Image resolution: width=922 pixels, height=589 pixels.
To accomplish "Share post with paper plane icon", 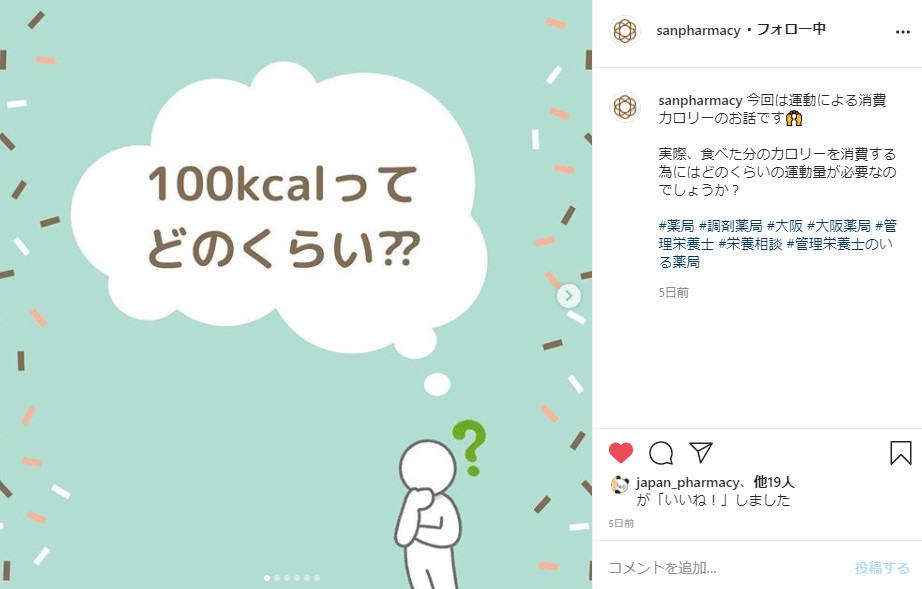I will point(701,452).
